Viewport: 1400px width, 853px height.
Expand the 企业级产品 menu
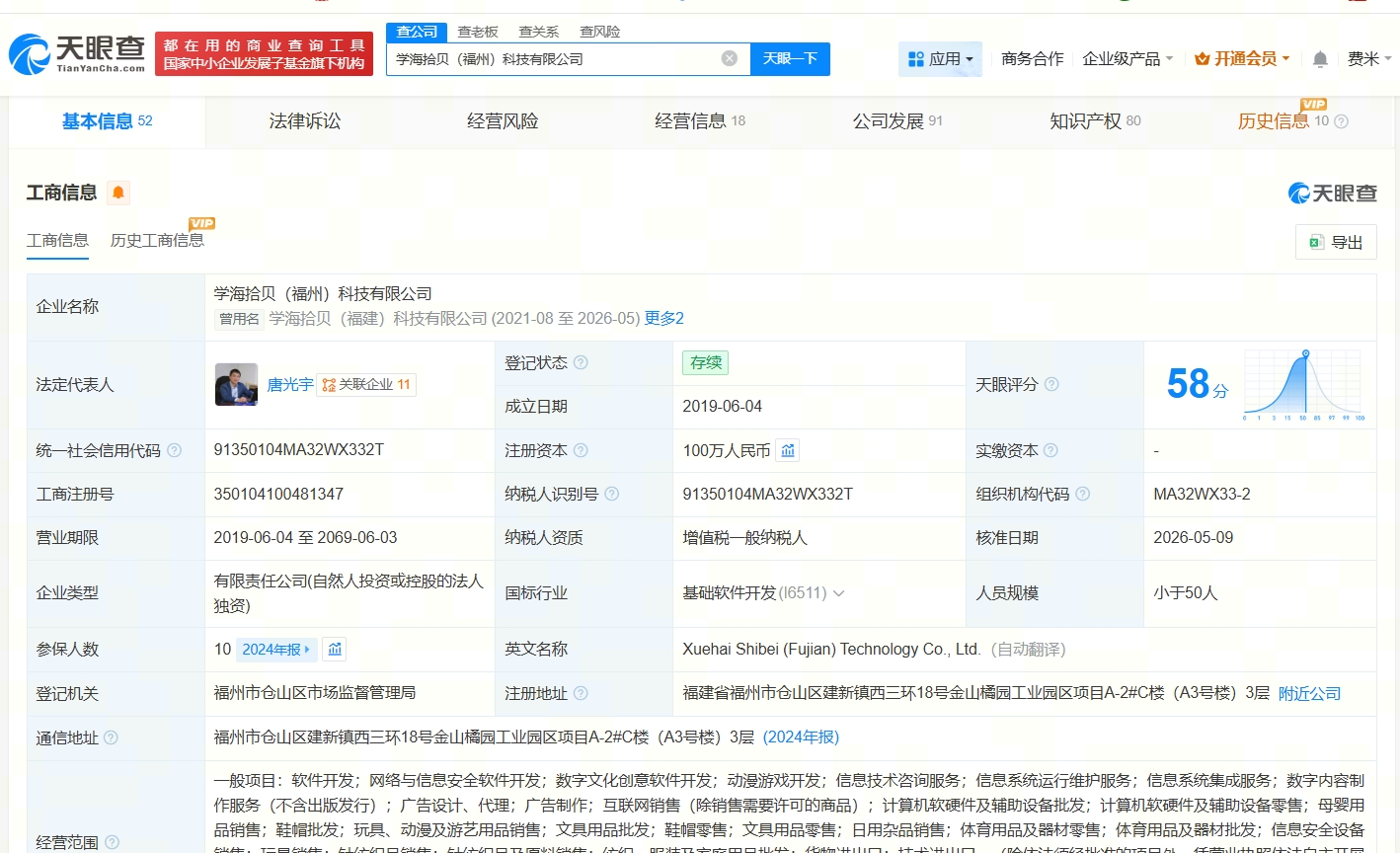(x=1128, y=59)
